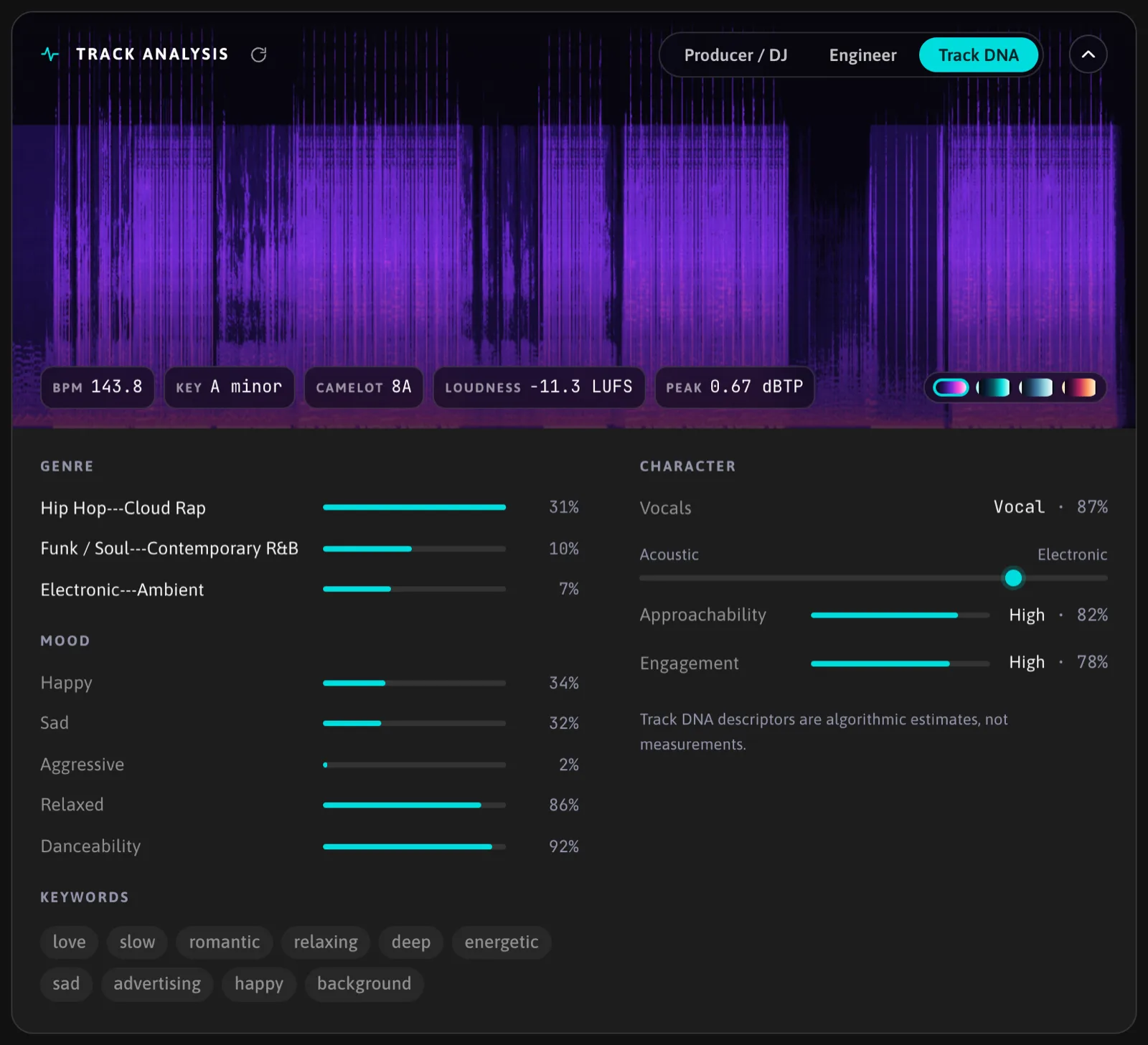
Task: Click the Track Analysis waveform icon
Action: click(50, 55)
